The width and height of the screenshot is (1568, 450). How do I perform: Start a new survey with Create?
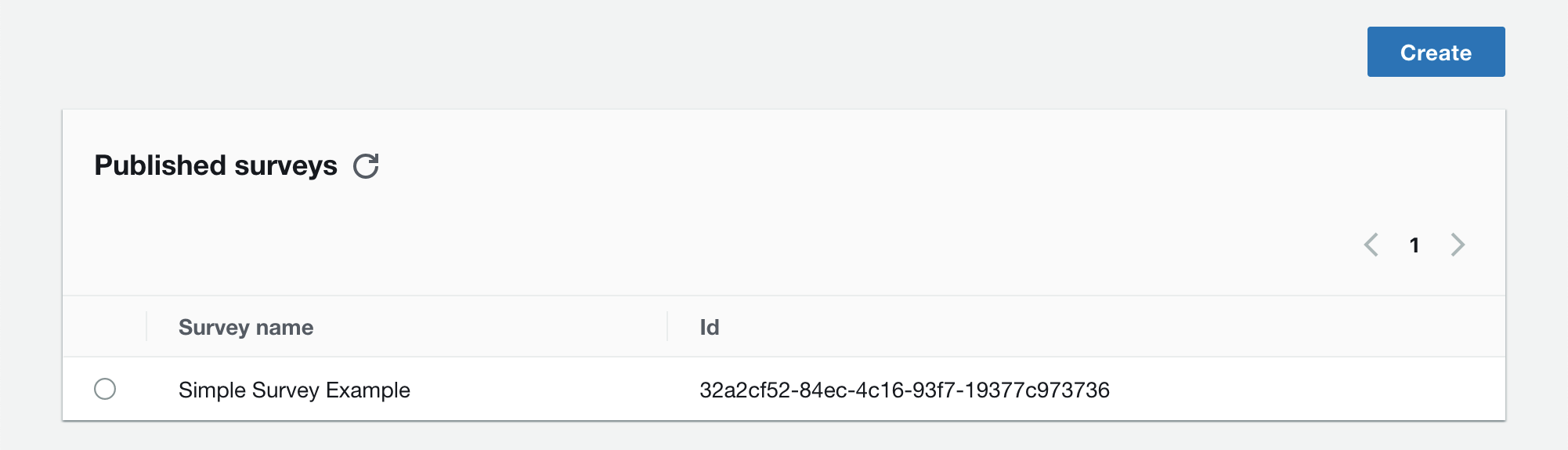click(1436, 52)
